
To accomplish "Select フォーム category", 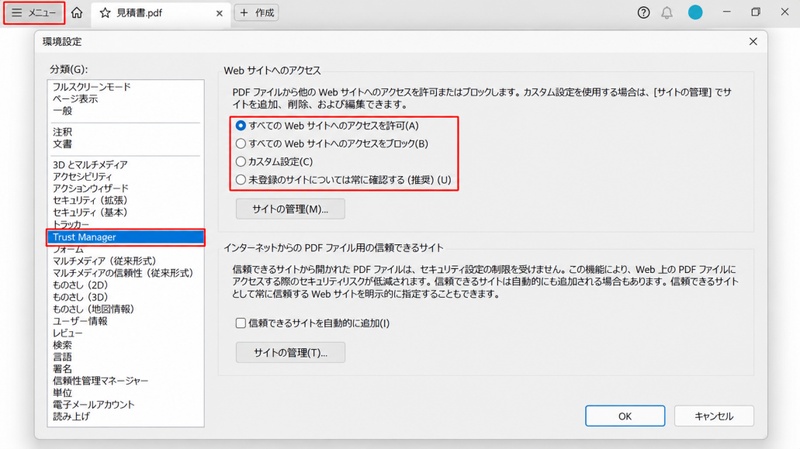I will pyautogui.click(x=68, y=250).
